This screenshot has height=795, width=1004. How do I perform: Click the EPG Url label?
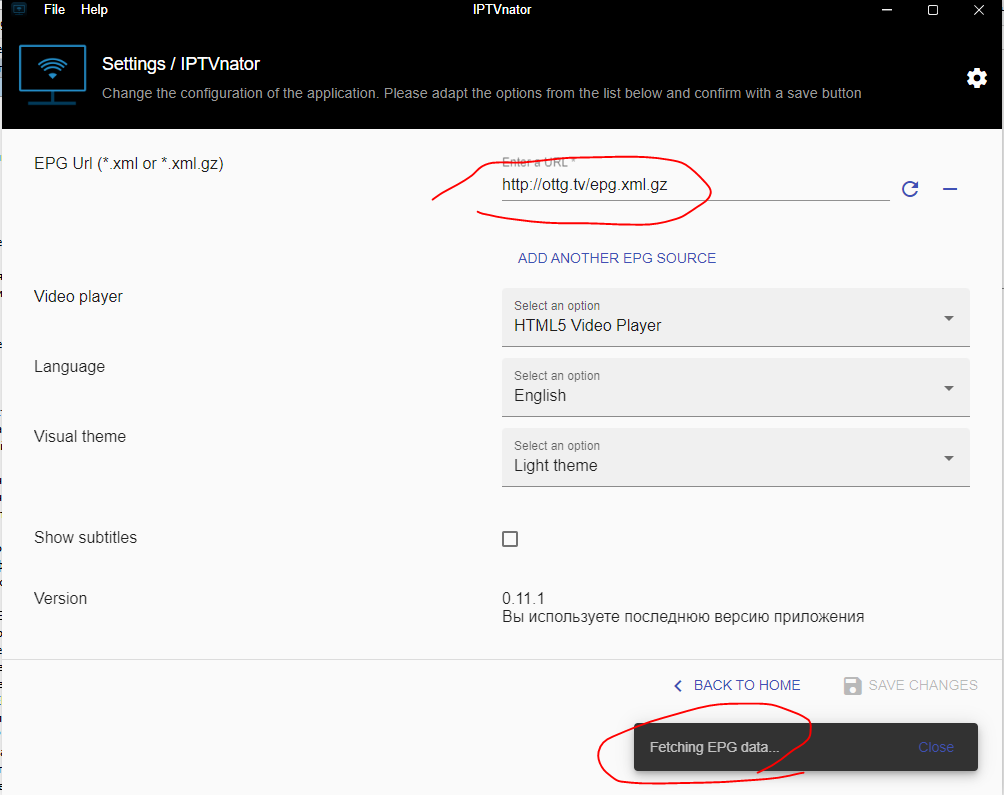click(129, 163)
